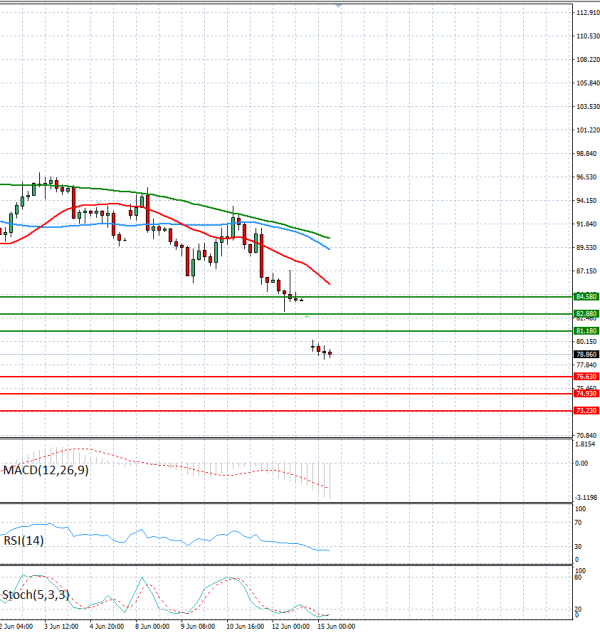Click the 105.840 price axis value
This screenshot has height=633, width=600.
coord(588,83)
